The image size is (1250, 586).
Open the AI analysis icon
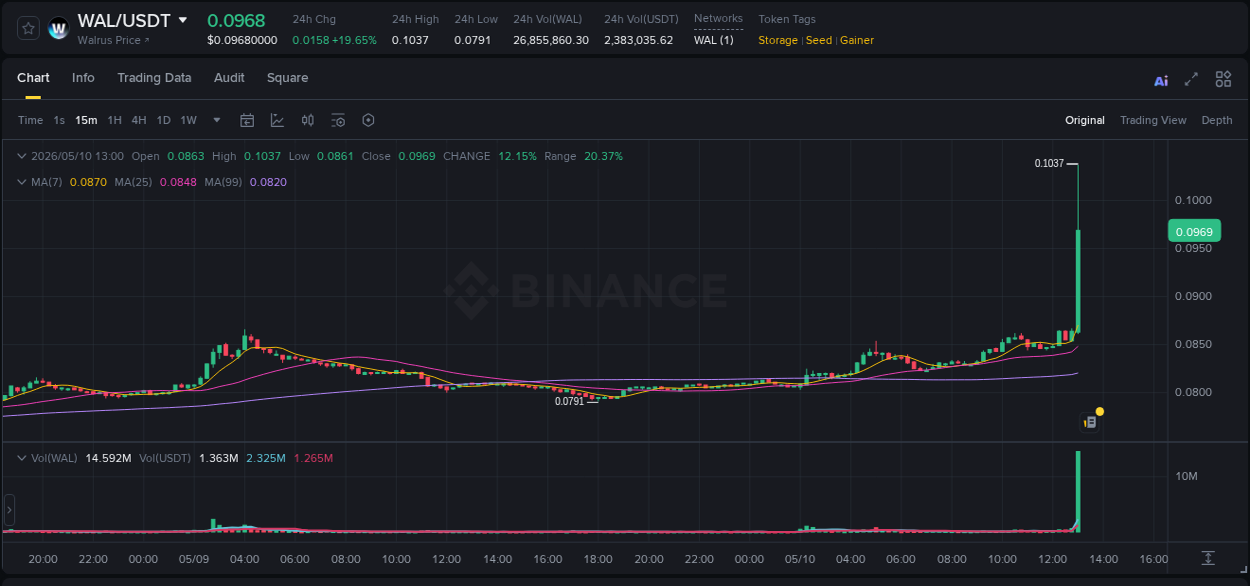(1161, 80)
